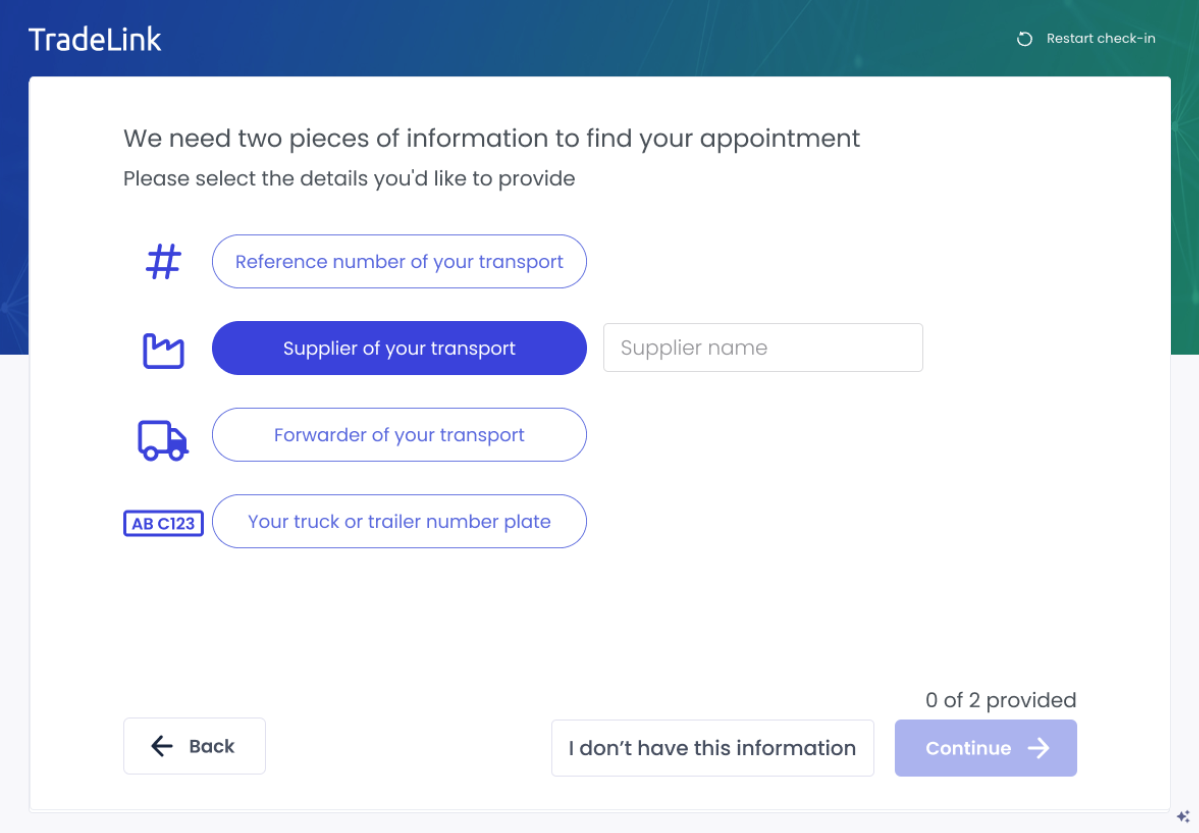
Task: Click the hash reference number icon
Action: pos(164,262)
